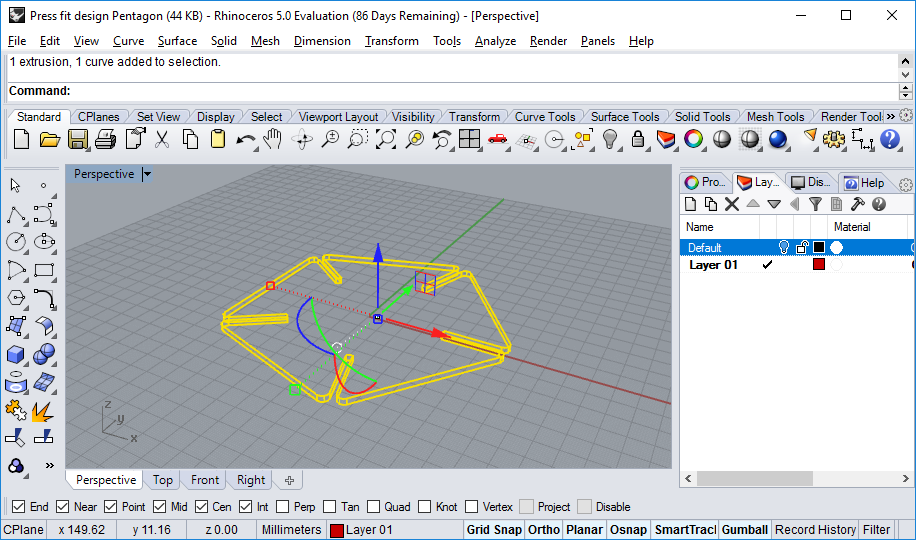This screenshot has width=916, height=540.
Task: Click the Layer 01 row name
Action: point(713,265)
